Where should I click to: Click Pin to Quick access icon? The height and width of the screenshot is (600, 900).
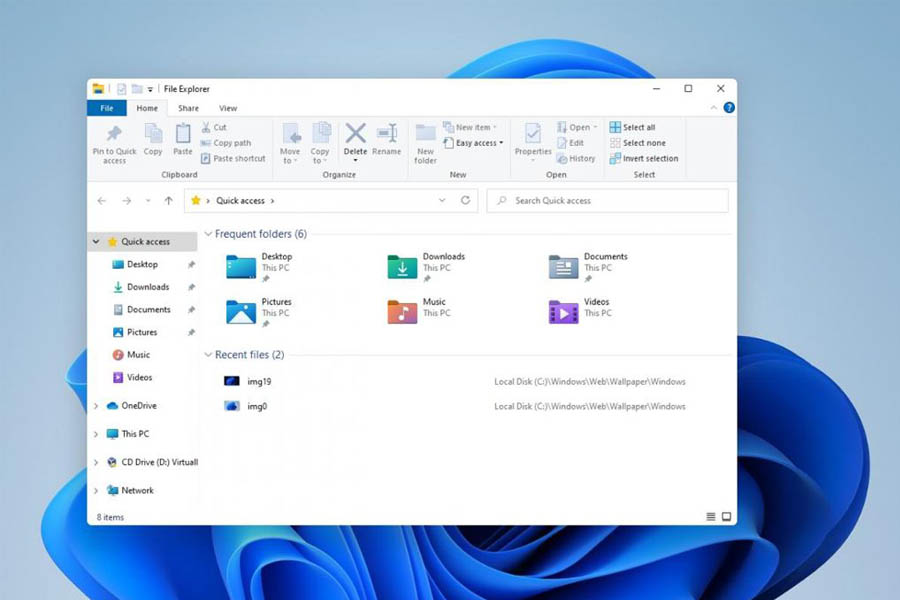pos(114,134)
